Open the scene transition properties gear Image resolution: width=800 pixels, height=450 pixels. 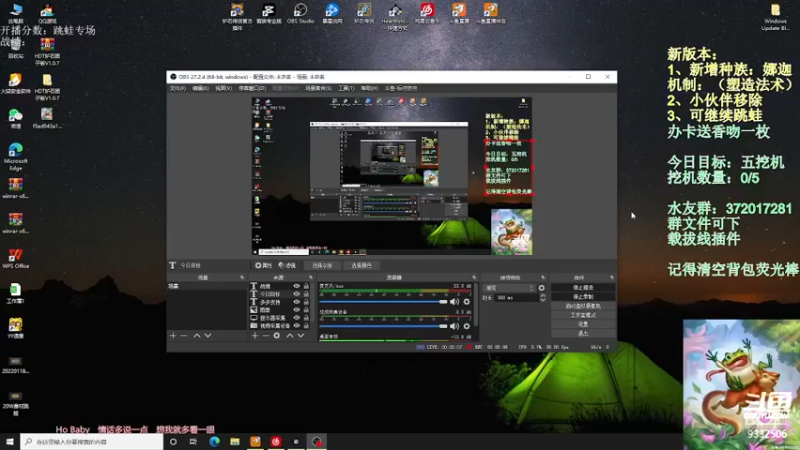coord(541,288)
